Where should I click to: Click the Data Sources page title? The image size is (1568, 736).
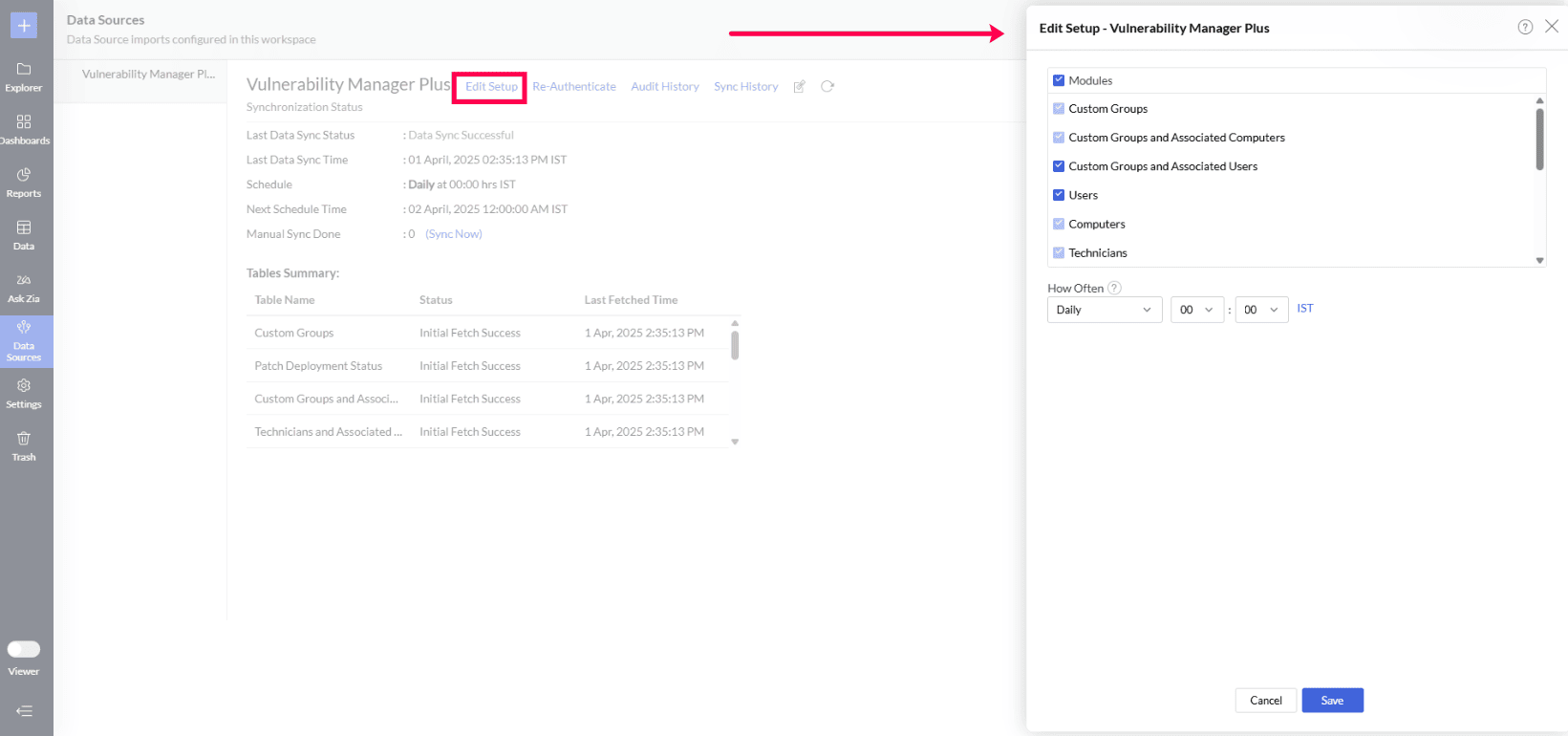106,20
